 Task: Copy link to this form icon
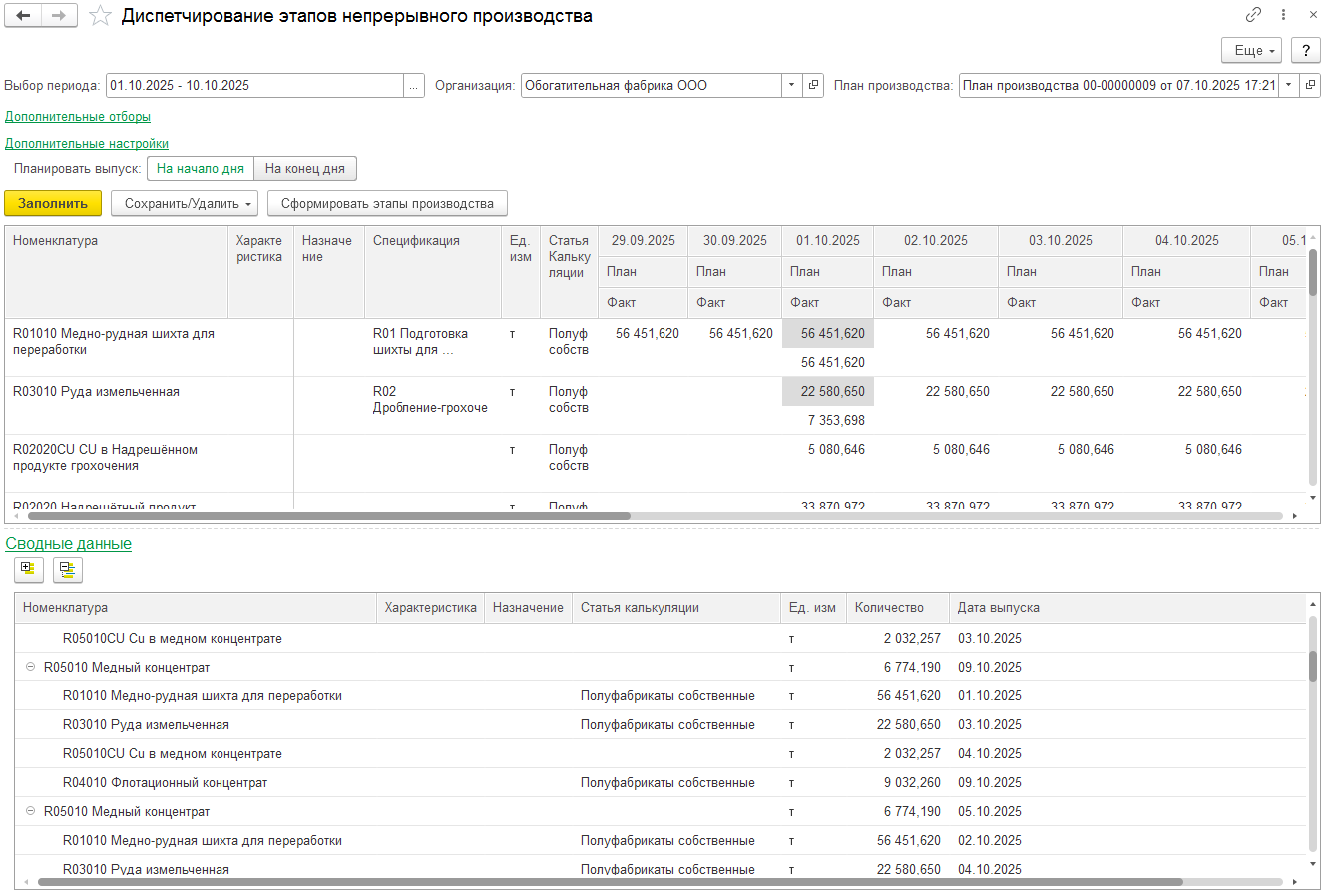[1253, 15]
